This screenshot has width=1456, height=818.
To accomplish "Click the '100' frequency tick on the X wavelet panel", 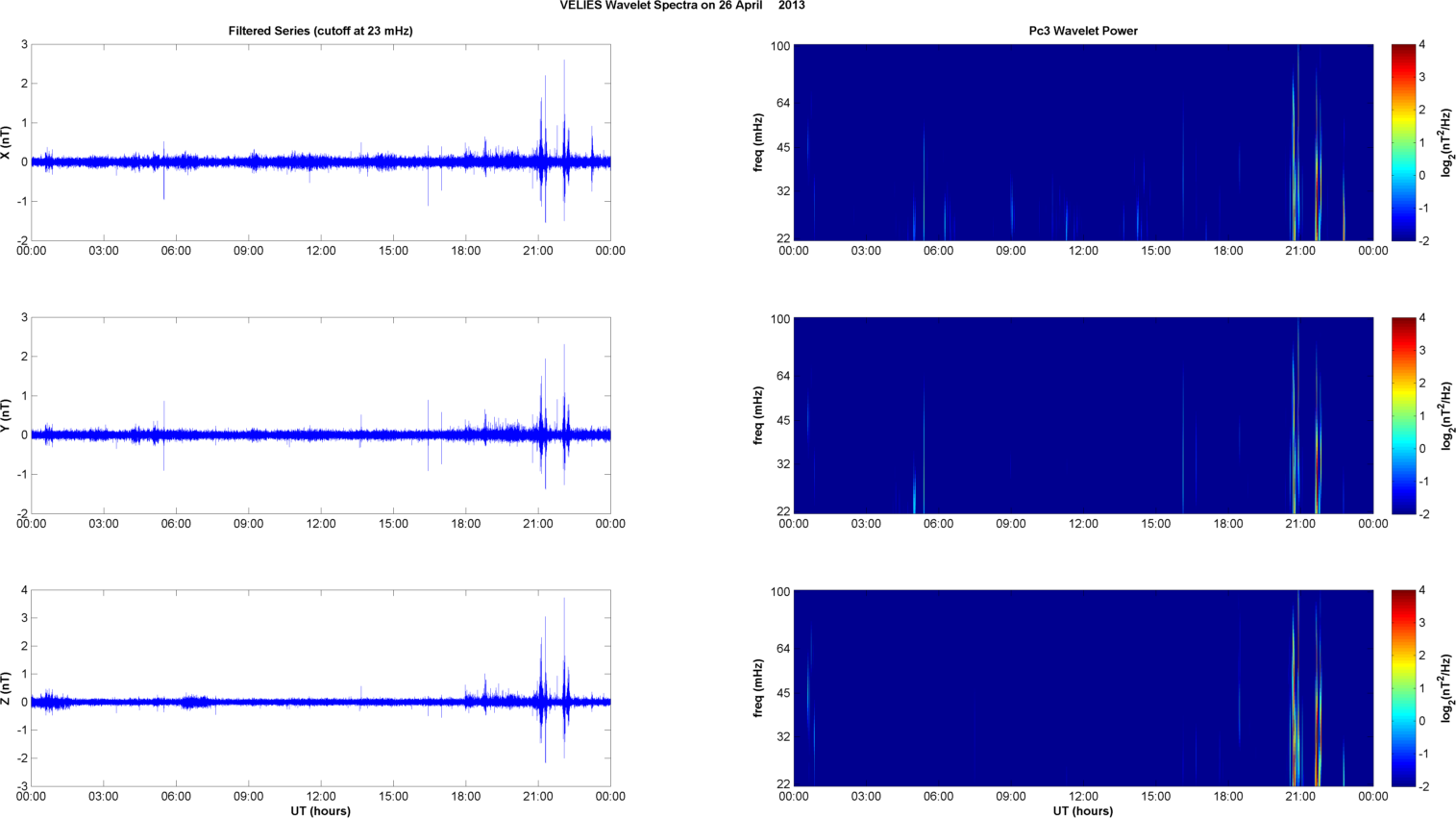I will 780,46.
